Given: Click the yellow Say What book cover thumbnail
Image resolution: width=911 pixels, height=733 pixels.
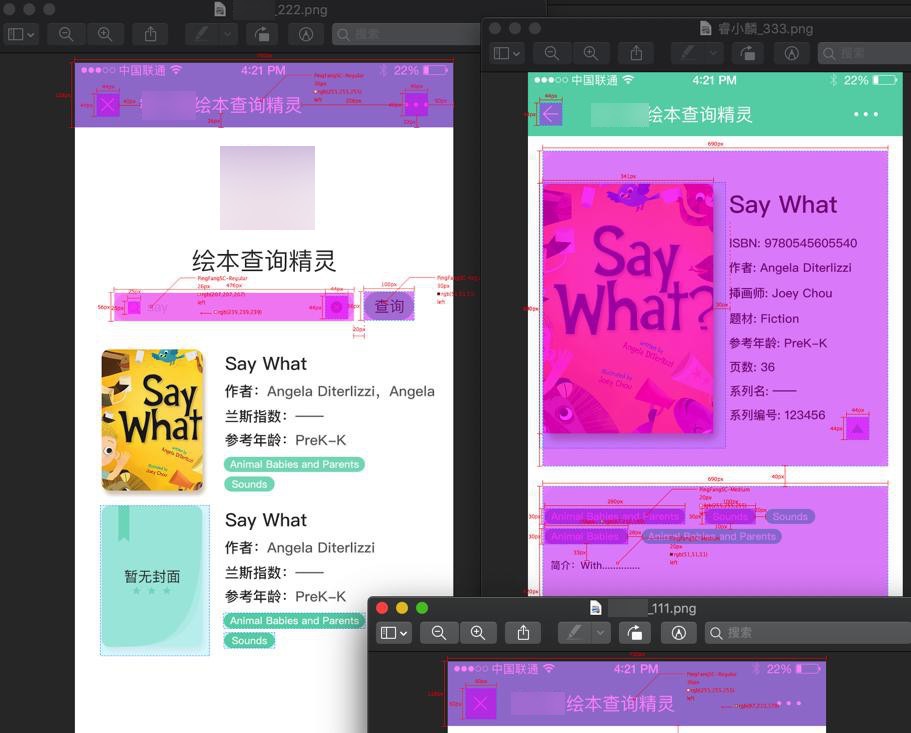Looking at the screenshot, I should click(152, 421).
